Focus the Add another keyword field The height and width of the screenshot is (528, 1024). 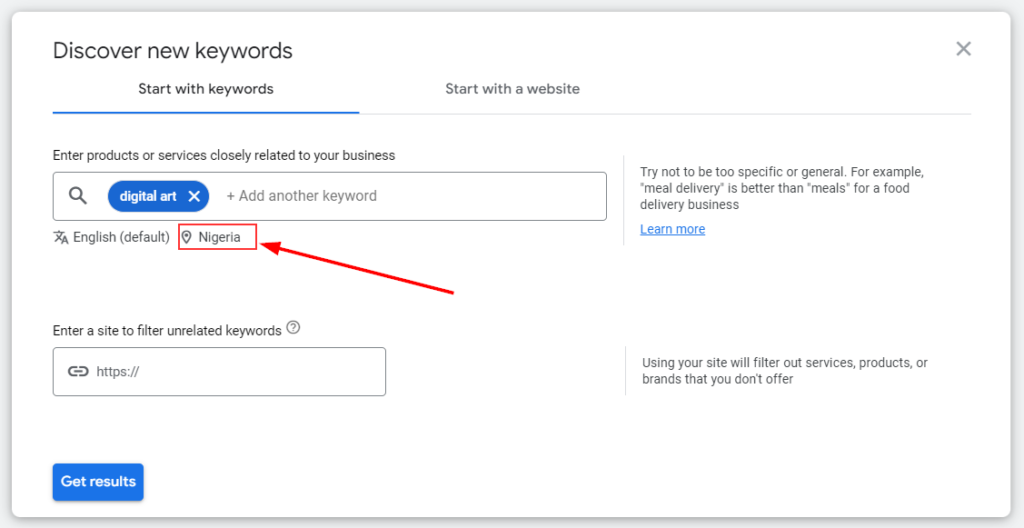click(x=302, y=196)
